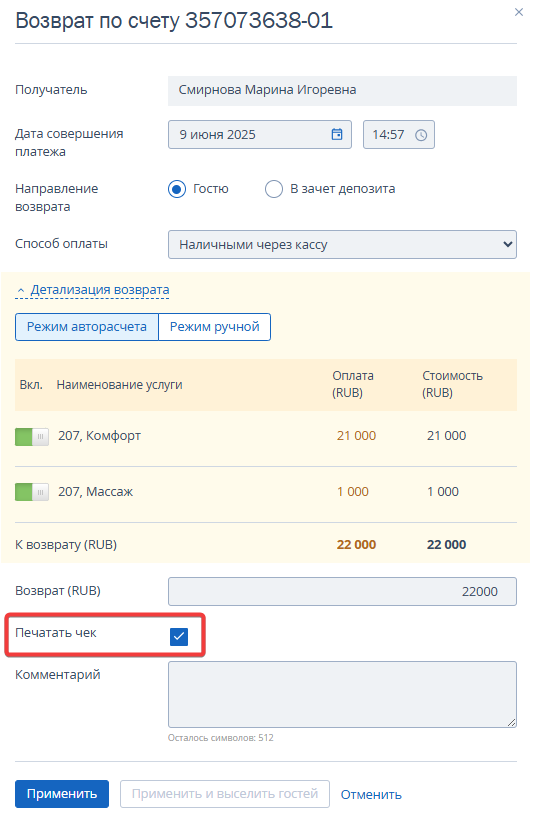Toggle off the 207, Комфорт service switch
Viewport: 533px width, 817px height.
[x=32, y=437]
